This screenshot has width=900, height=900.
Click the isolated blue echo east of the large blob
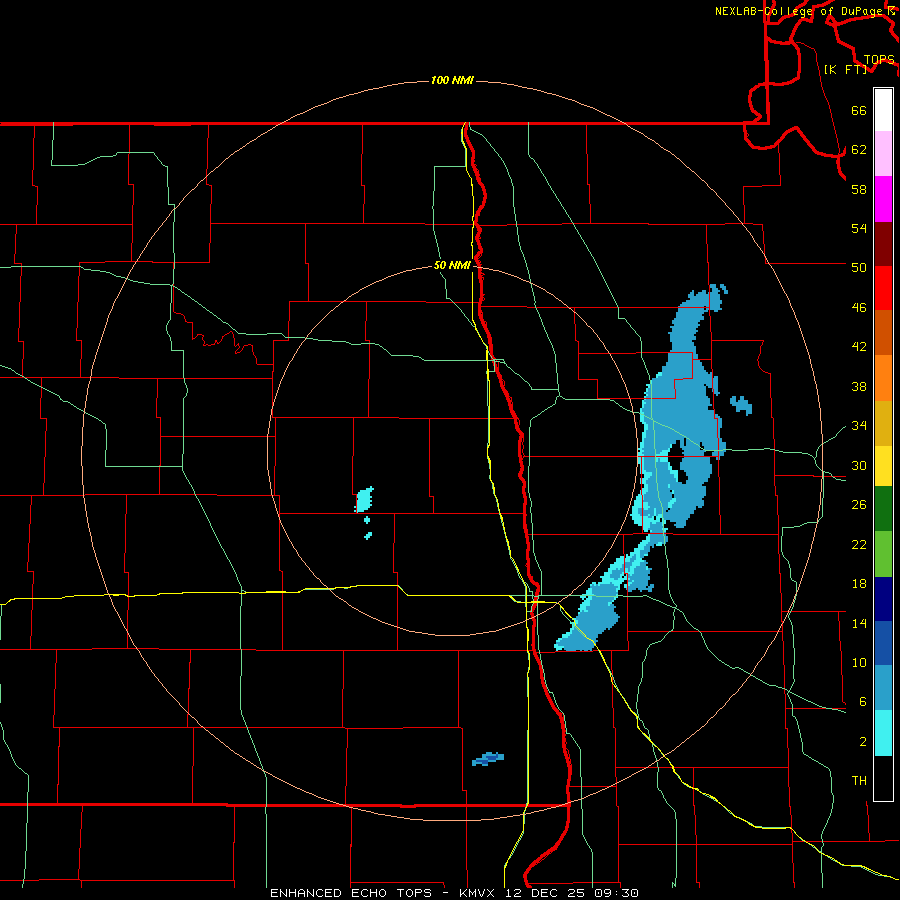(741, 404)
